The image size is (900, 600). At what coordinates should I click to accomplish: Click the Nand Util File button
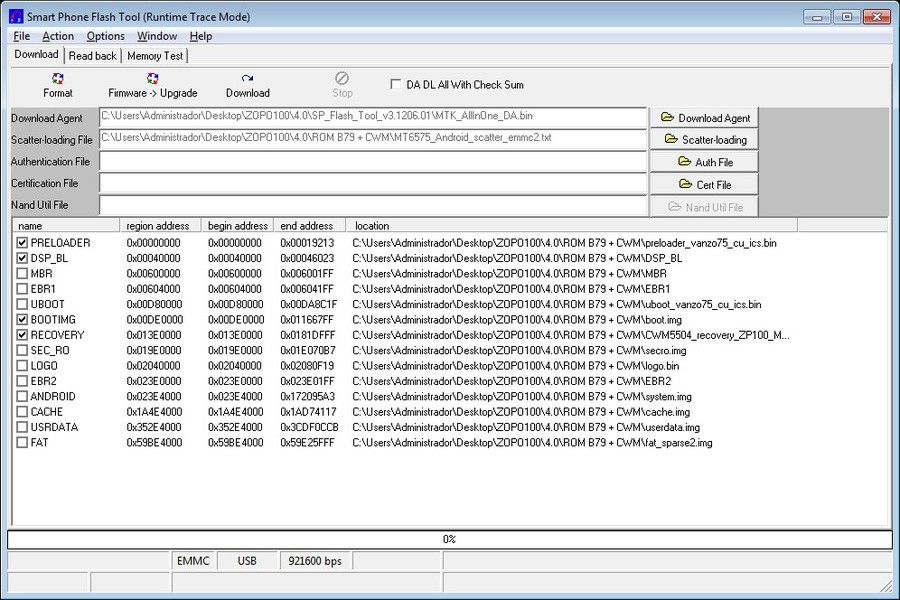[704, 207]
